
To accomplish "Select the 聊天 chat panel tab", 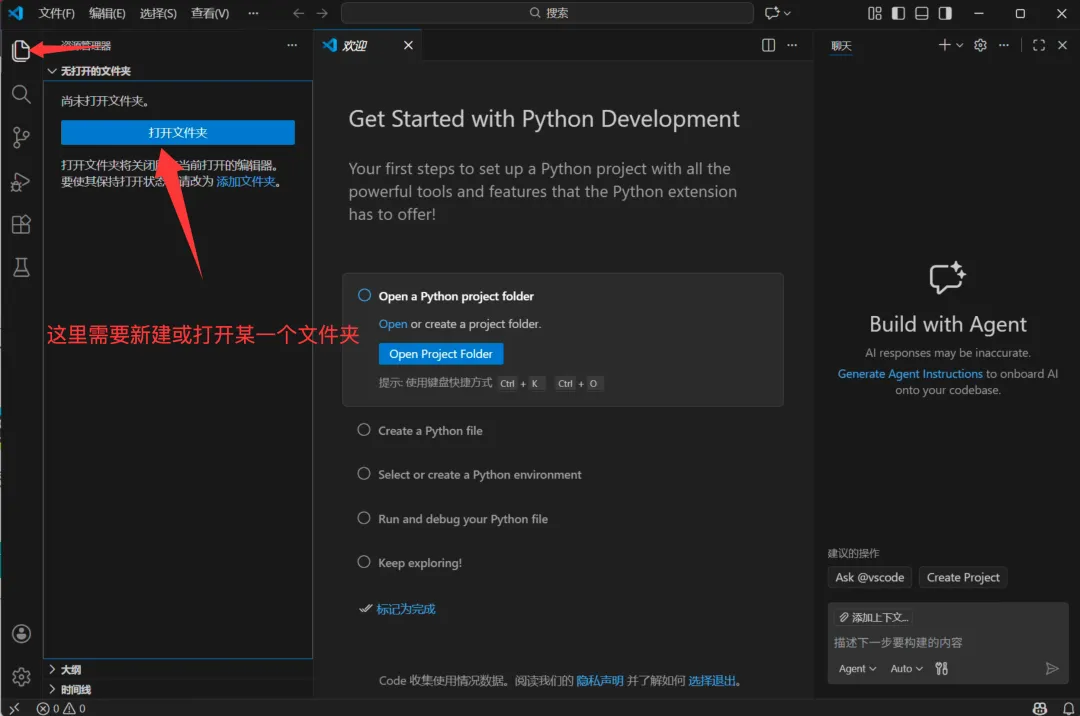I will 841,45.
